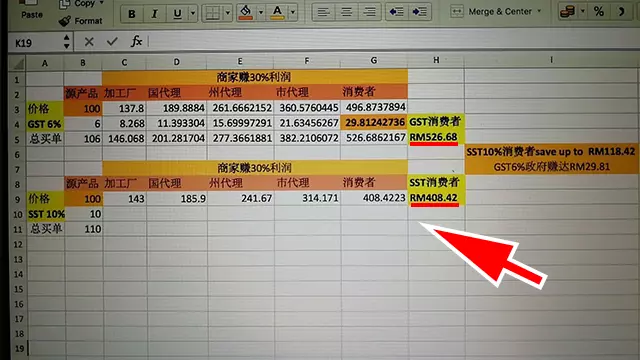The image size is (640, 360).
Task: Decrease indent
Action: (396, 12)
